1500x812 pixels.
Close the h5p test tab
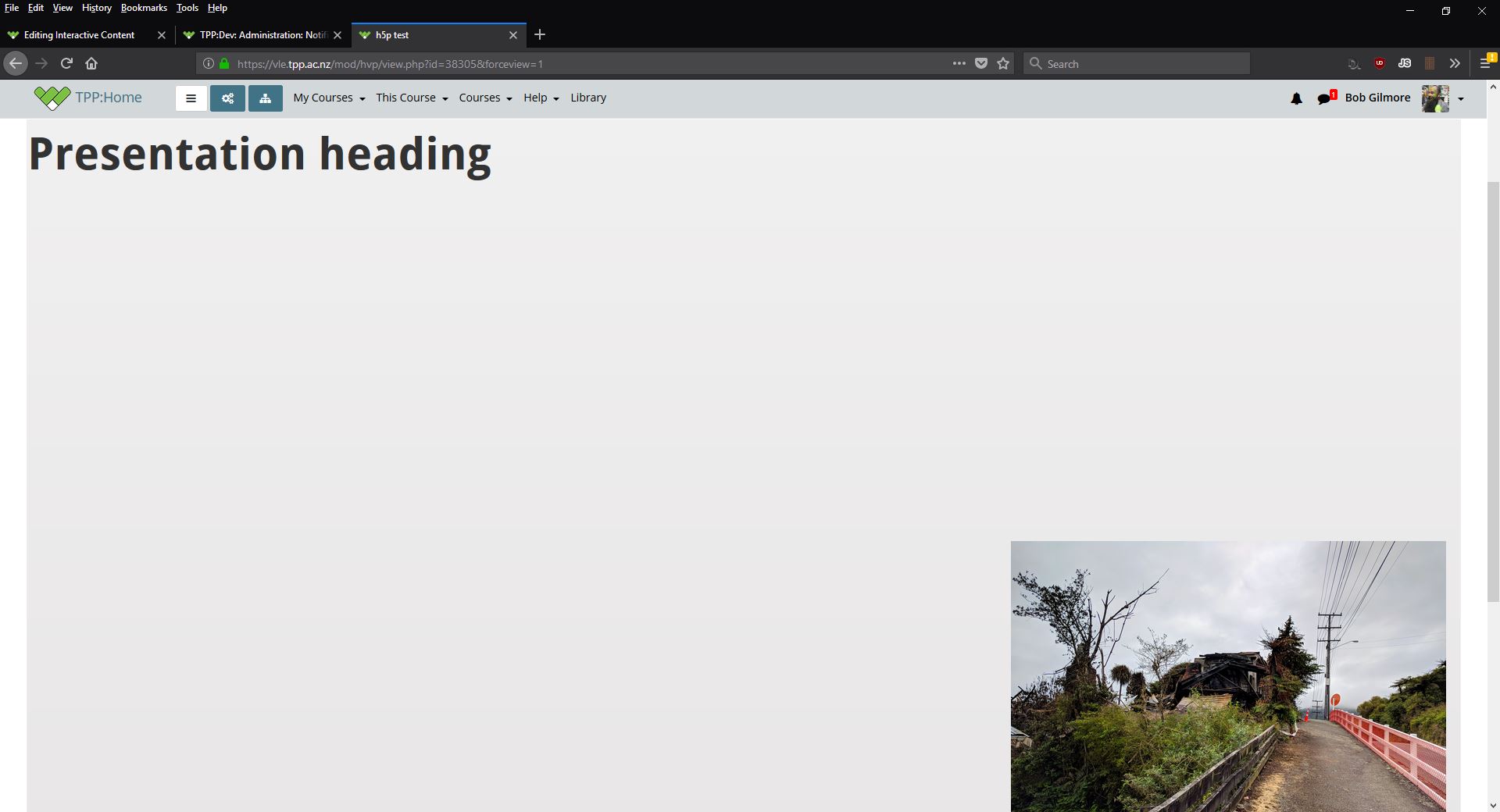(x=513, y=35)
